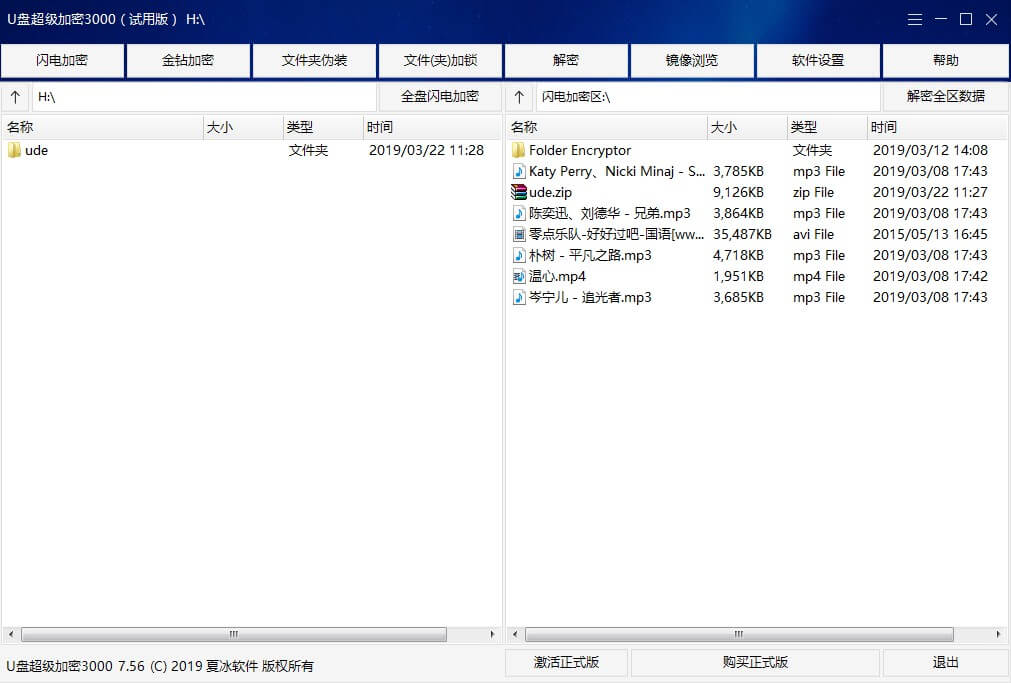This screenshot has width=1011, height=683.
Task: Click 激活正式版 to activate full version
Action: [x=566, y=662]
